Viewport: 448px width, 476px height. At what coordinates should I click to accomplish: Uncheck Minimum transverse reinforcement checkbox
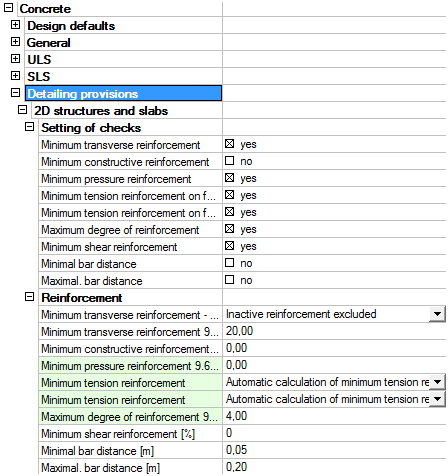229,144
